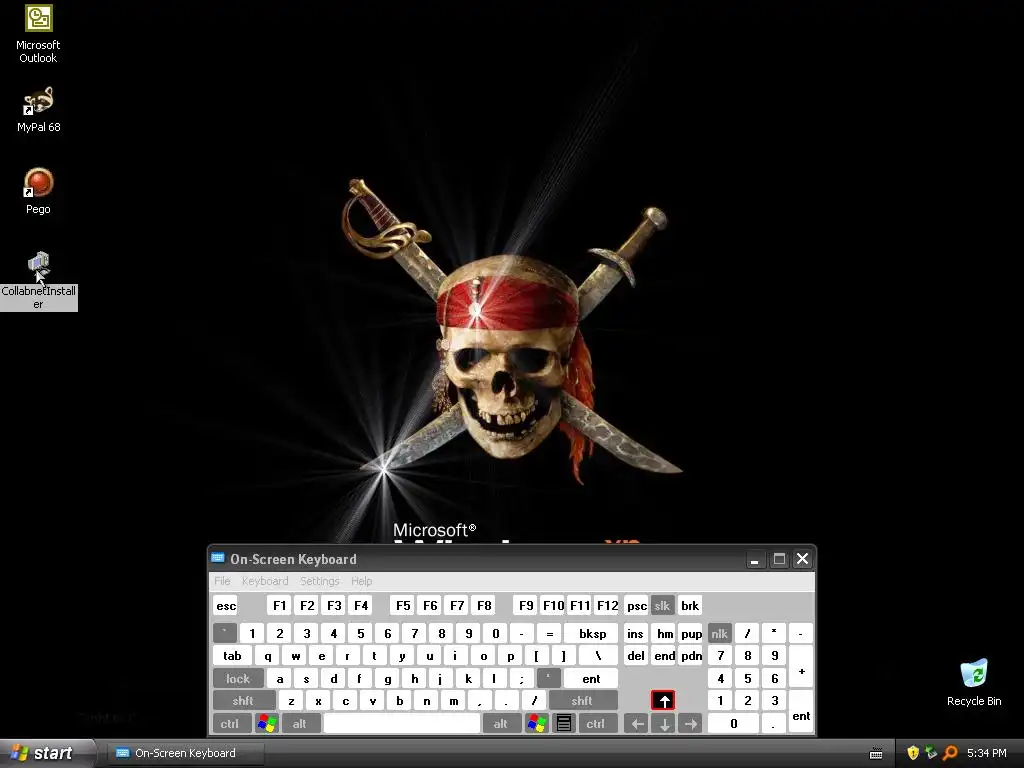Click the up arrow key
Image resolution: width=1024 pixels, height=768 pixels.
(x=664, y=701)
